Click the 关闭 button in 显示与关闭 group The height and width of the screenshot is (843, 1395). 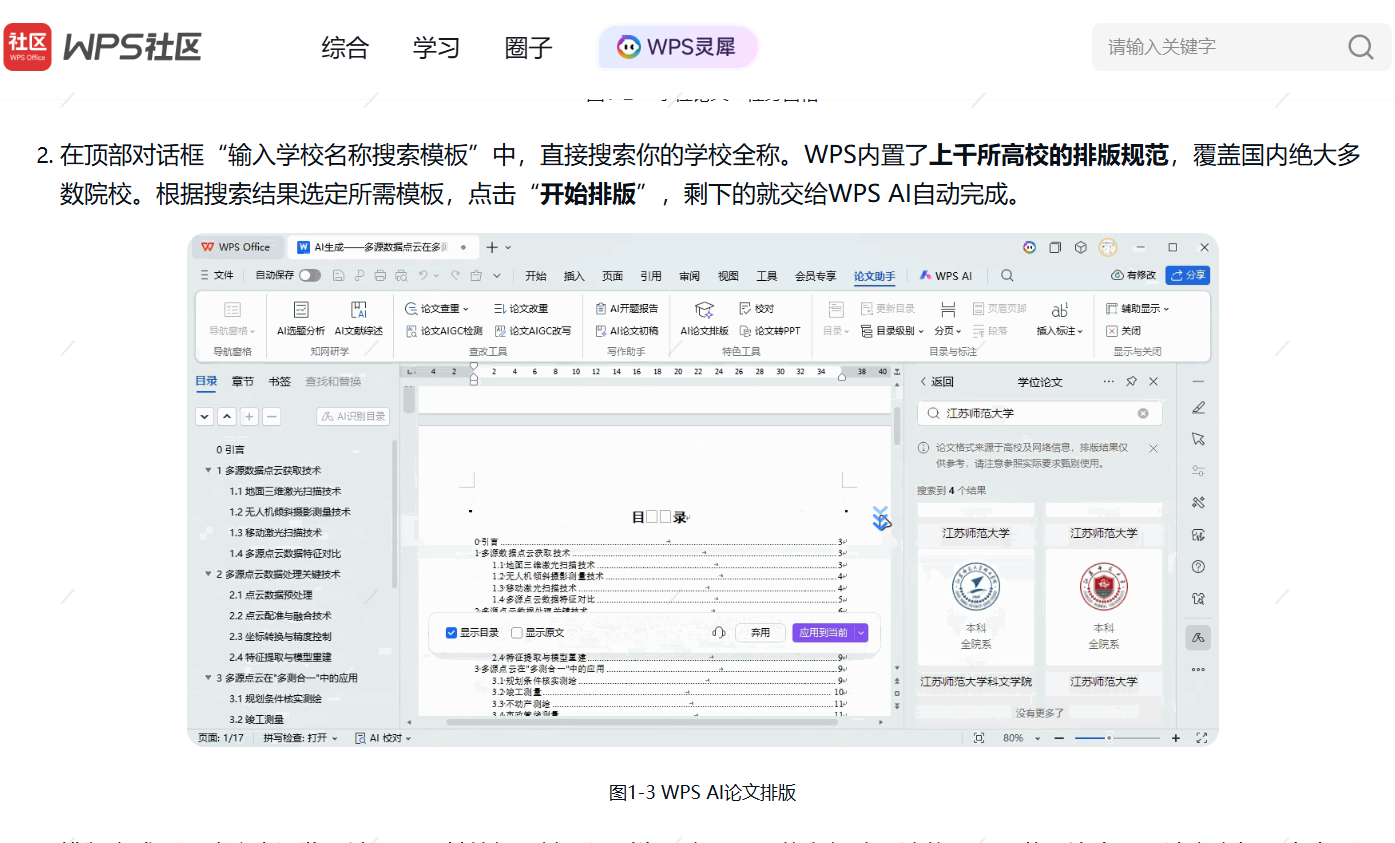(1123, 331)
